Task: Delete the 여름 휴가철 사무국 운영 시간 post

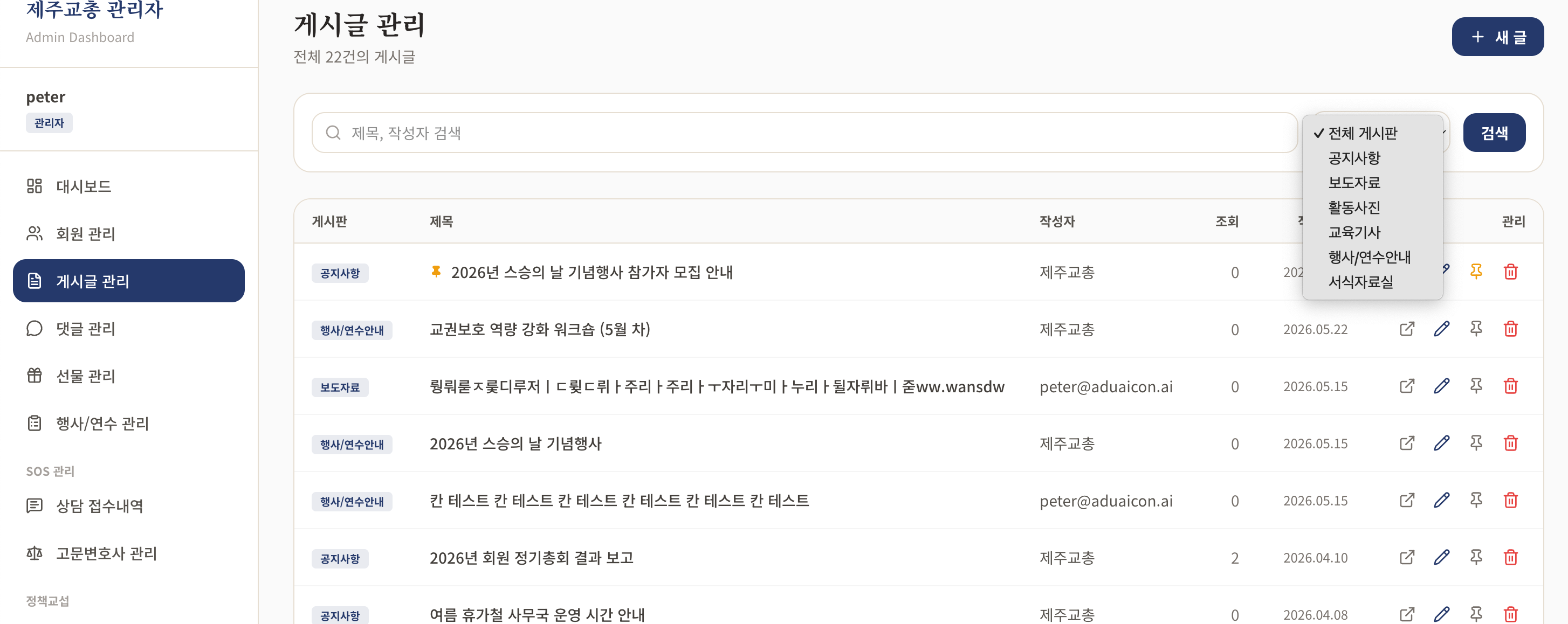Action: [x=1510, y=614]
